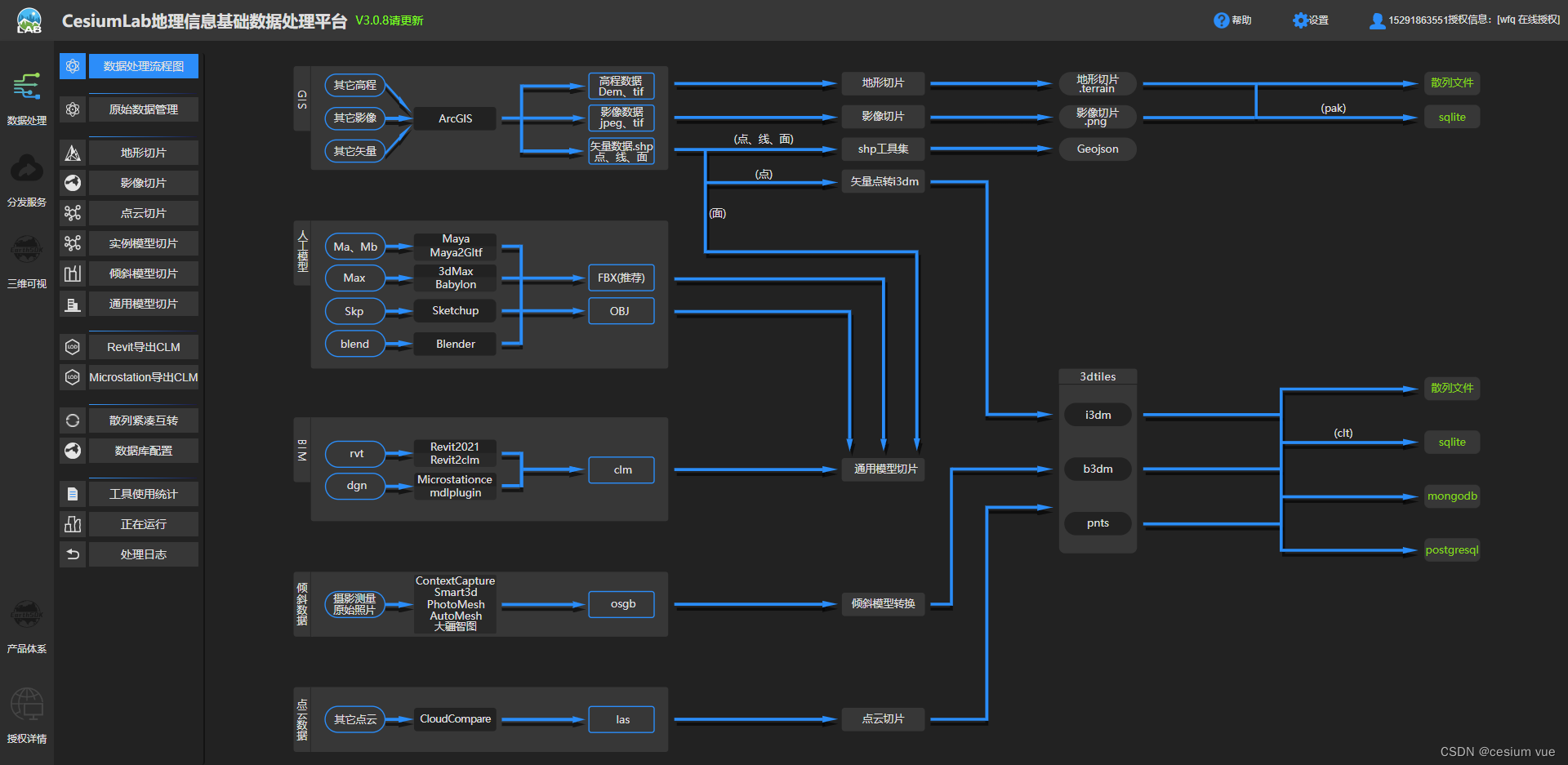Open the 工具使用统计 menu item
The height and width of the screenshot is (765, 1568).
[x=144, y=494]
